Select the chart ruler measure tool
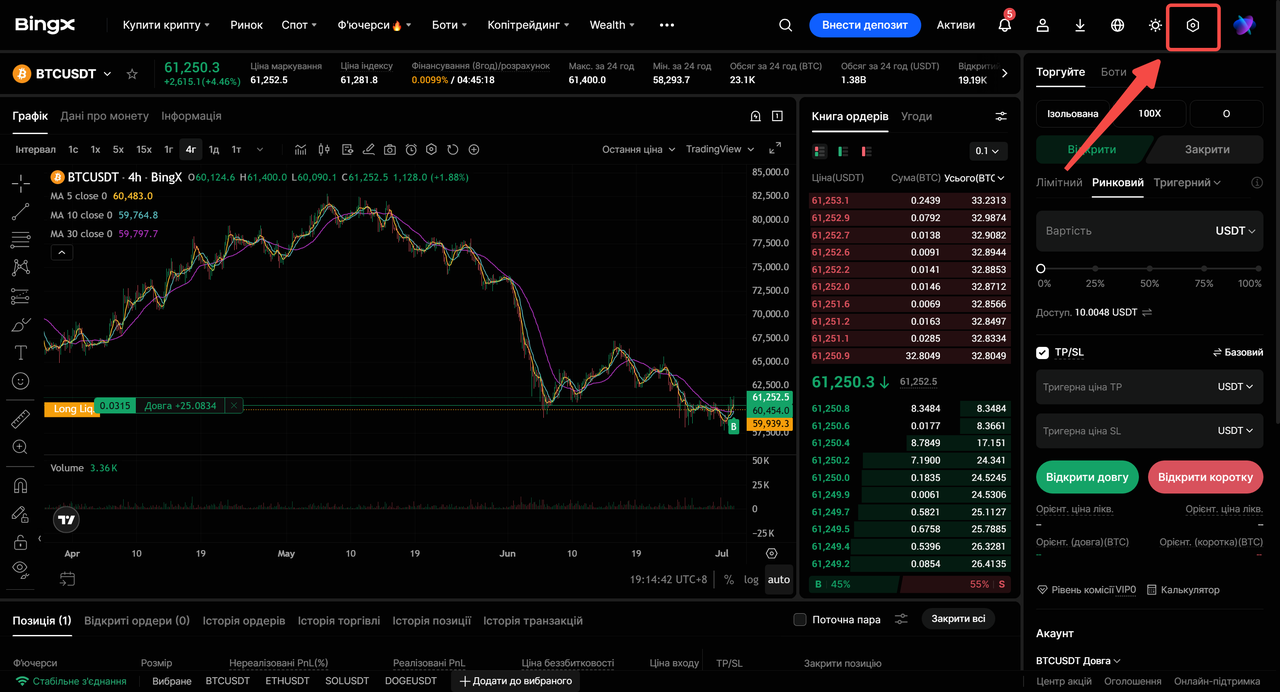The height and width of the screenshot is (692, 1280). (x=20, y=420)
